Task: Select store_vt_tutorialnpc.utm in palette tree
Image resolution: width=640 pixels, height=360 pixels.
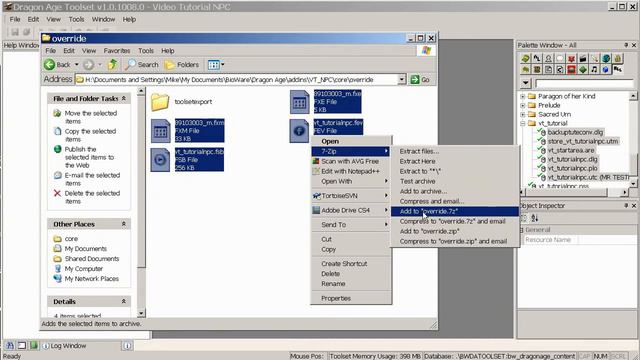Action: pyautogui.click(x=583, y=141)
